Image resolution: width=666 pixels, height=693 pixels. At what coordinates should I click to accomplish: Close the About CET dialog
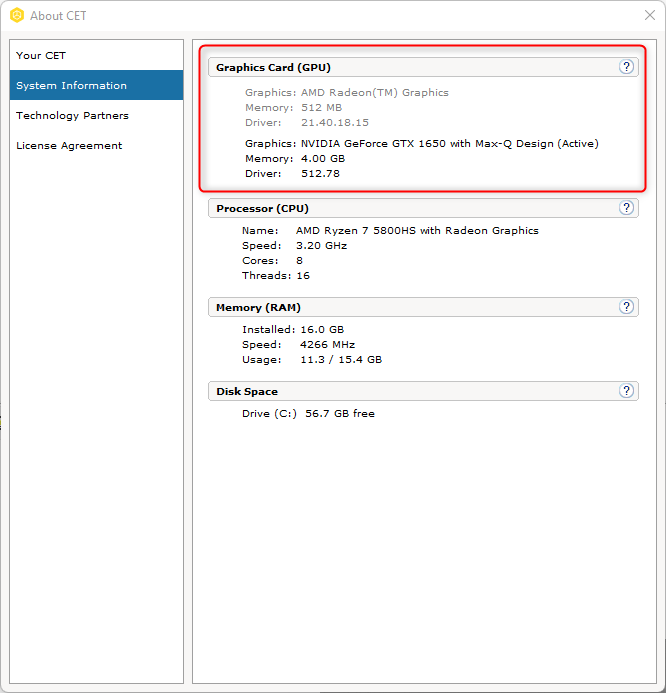coord(650,15)
